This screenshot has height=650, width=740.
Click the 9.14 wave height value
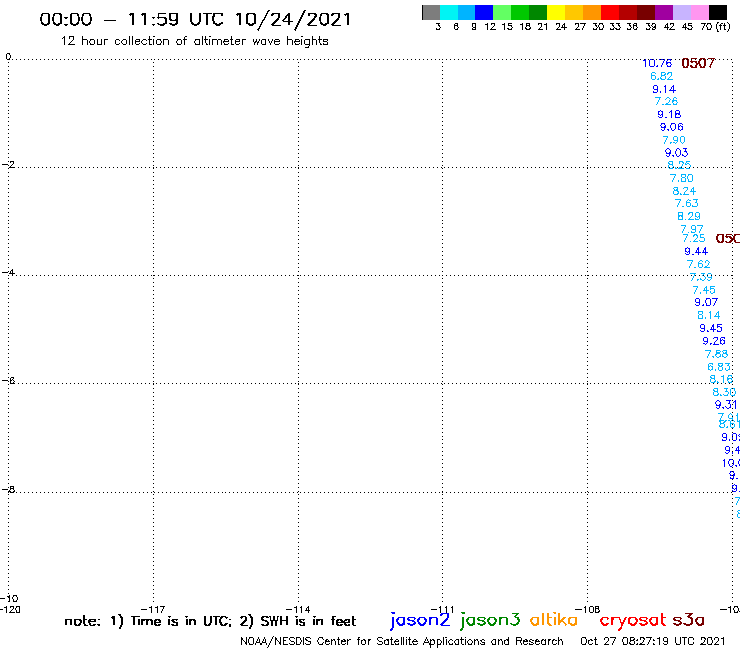[x=664, y=89]
